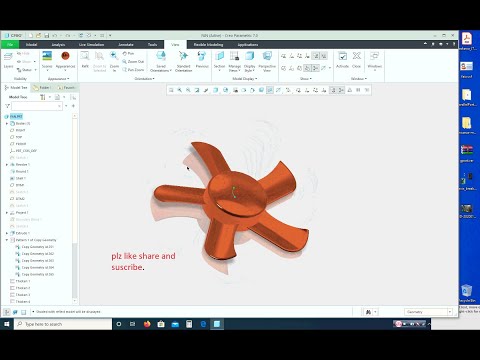Open Firefox from the taskbar

click(147, 324)
